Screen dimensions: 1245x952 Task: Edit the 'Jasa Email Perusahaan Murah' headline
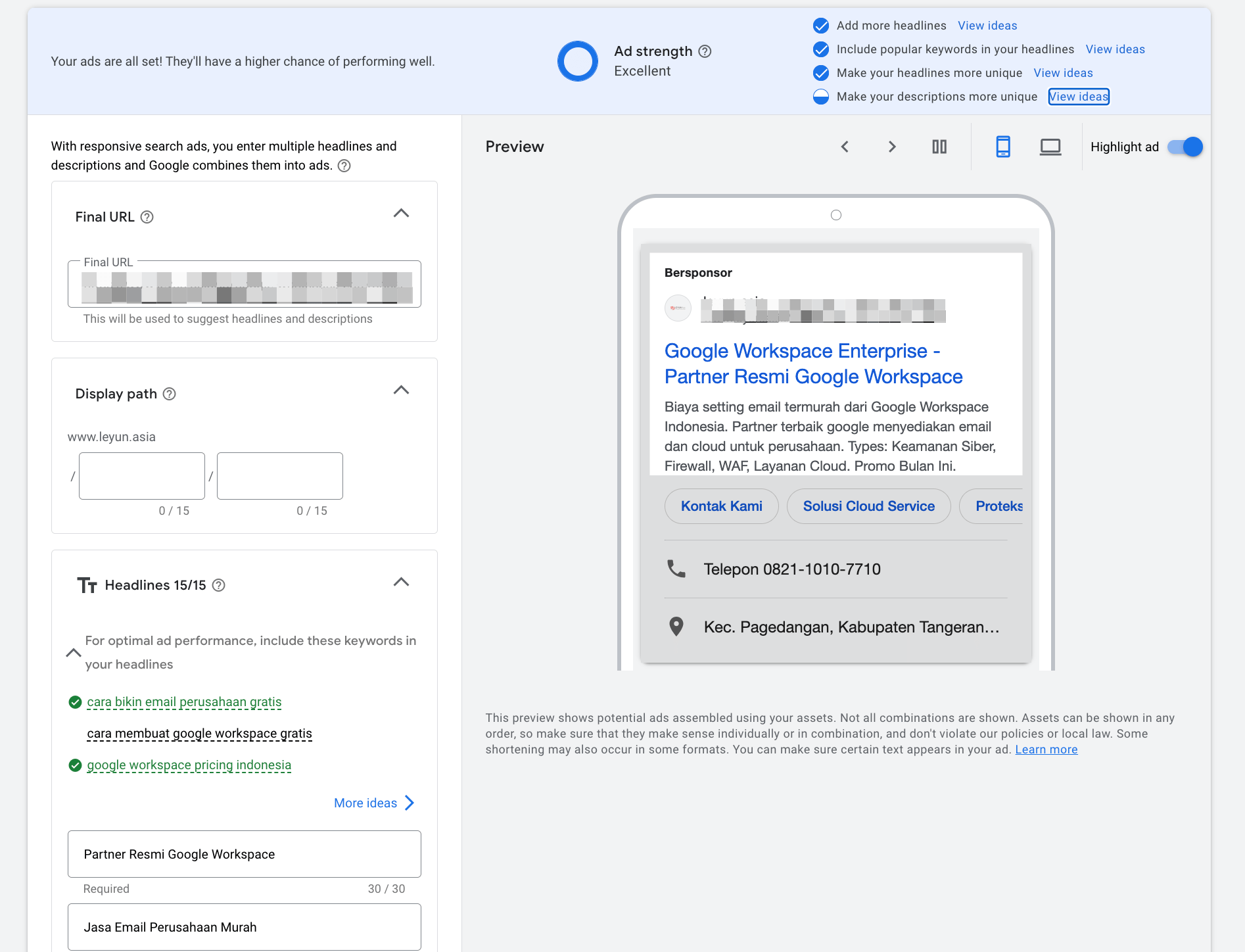point(245,927)
